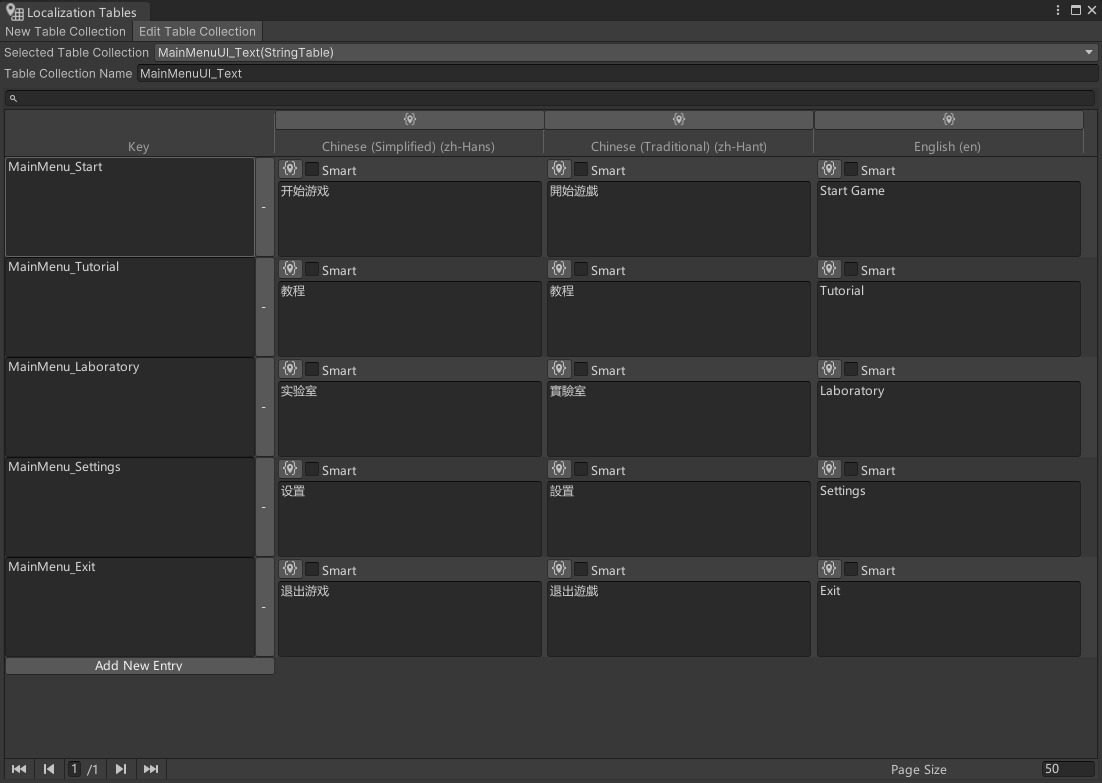Focus the Table Collection Name field
1102x783 pixels.
coord(617,74)
